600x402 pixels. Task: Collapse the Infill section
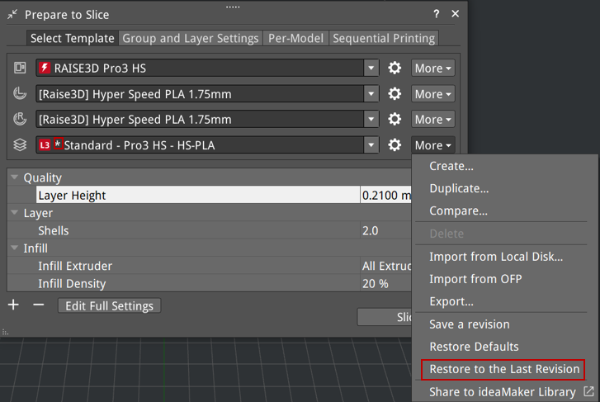click(x=15, y=247)
